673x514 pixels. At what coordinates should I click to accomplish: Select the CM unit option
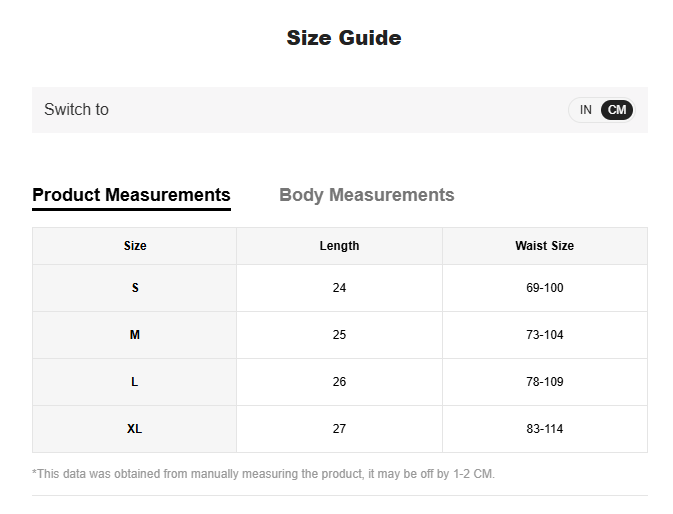(x=618, y=110)
